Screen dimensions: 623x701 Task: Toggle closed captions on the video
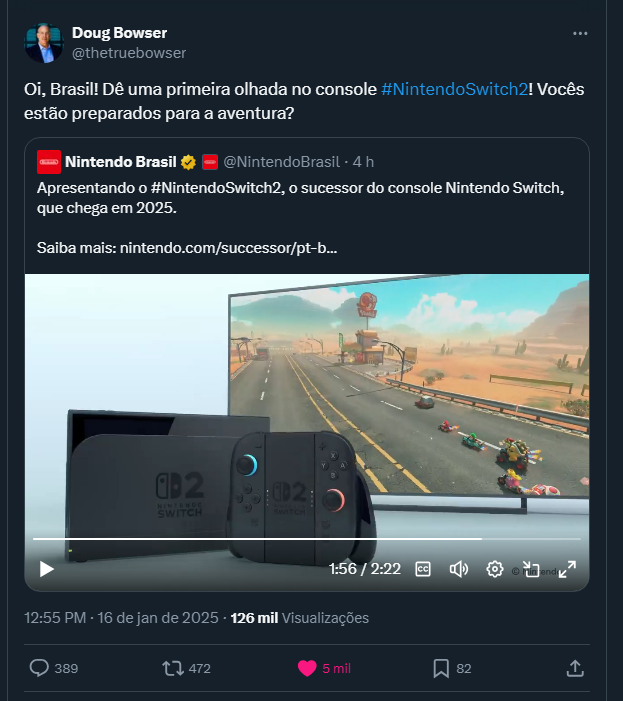pos(423,569)
